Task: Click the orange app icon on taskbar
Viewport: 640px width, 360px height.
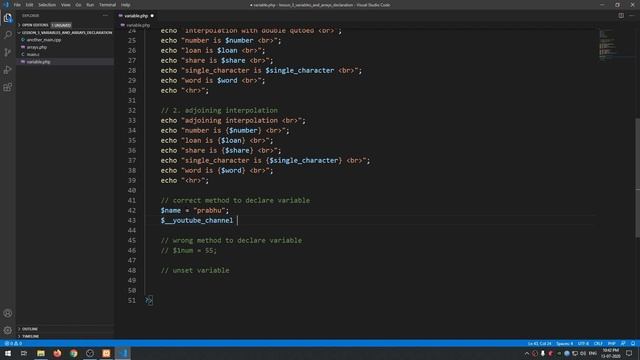Action: coord(106,353)
